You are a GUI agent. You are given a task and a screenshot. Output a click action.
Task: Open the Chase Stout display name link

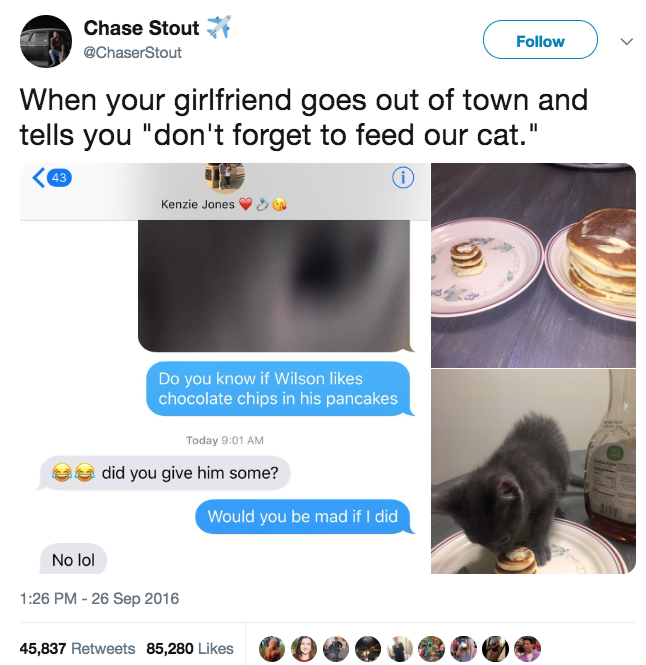141,28
